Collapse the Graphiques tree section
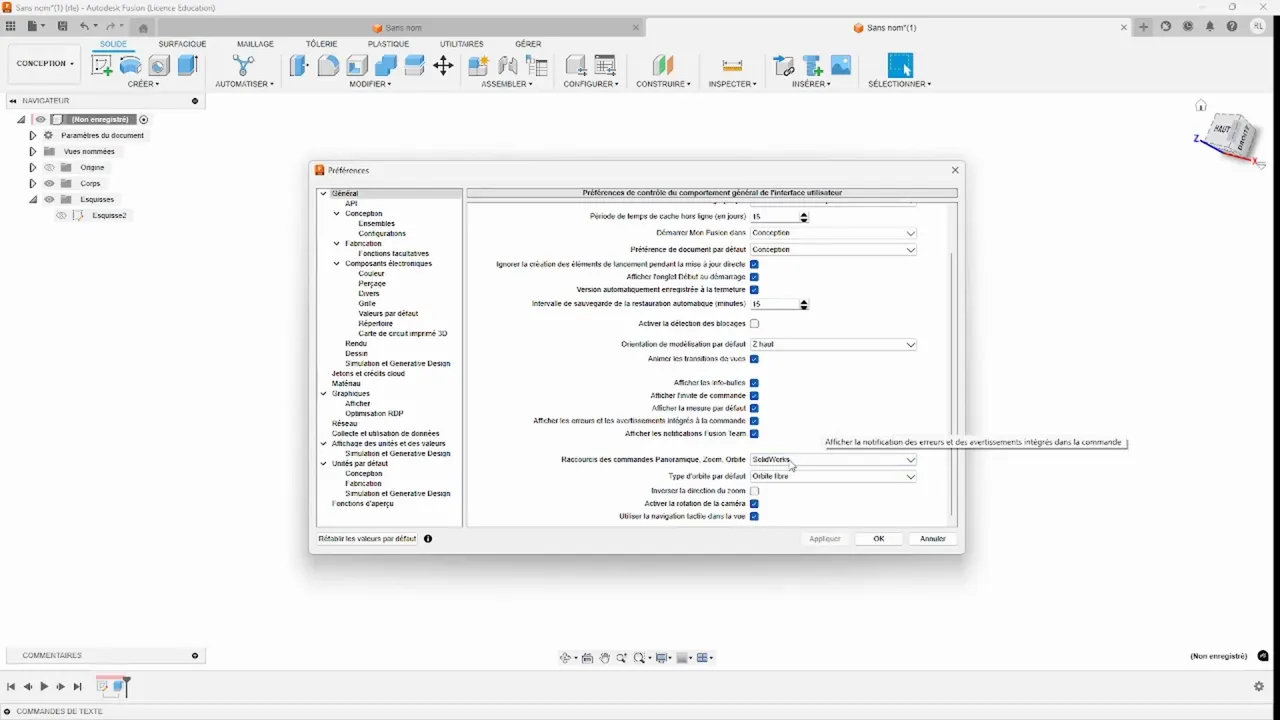Image resolution: width=1280 pixels, height=720 pixels. pos(324,393)
